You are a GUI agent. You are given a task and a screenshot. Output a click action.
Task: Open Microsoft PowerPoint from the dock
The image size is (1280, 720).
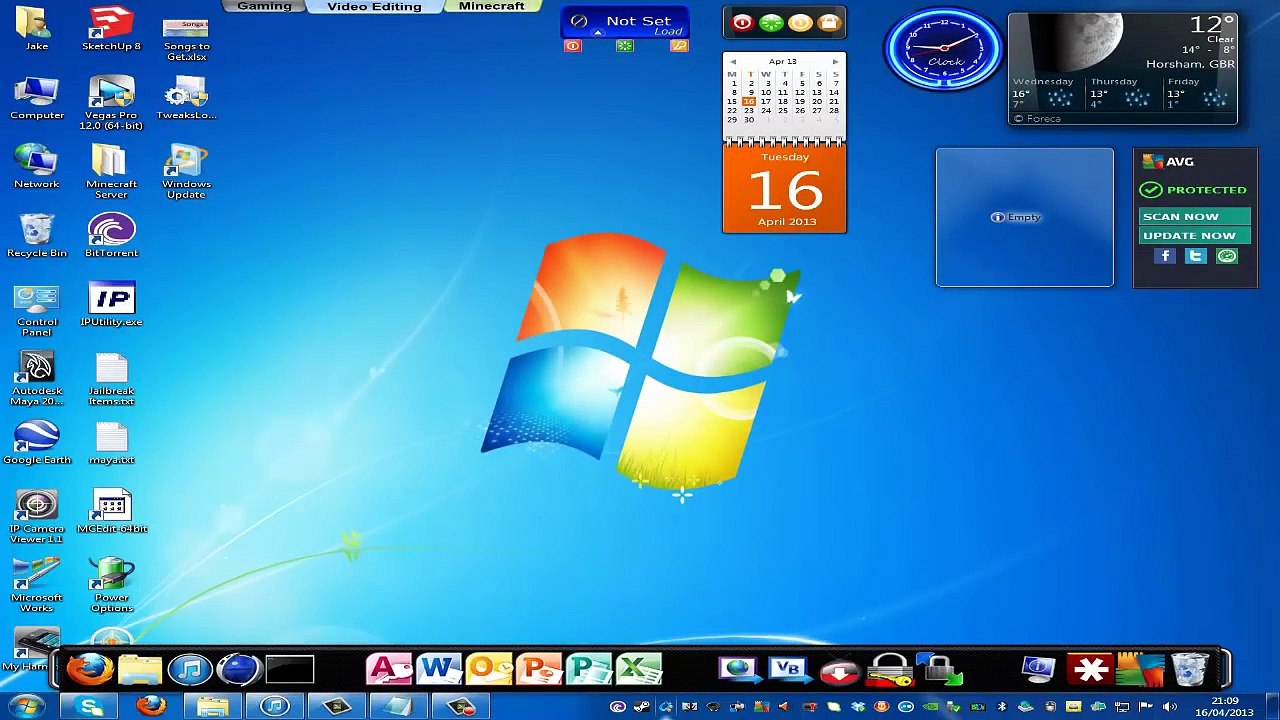(x=539, y=668)
